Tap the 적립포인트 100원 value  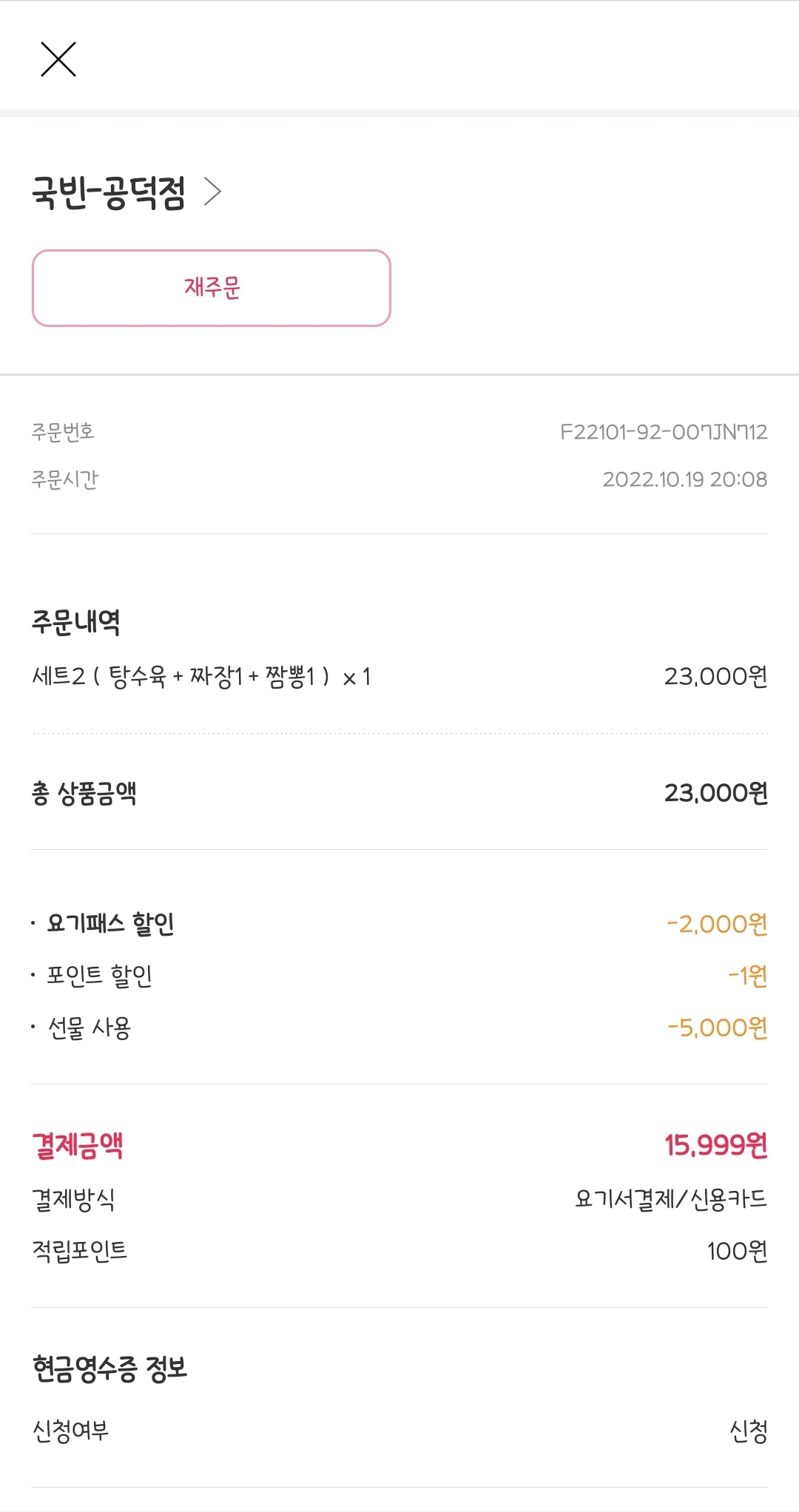click(736, 1251)
